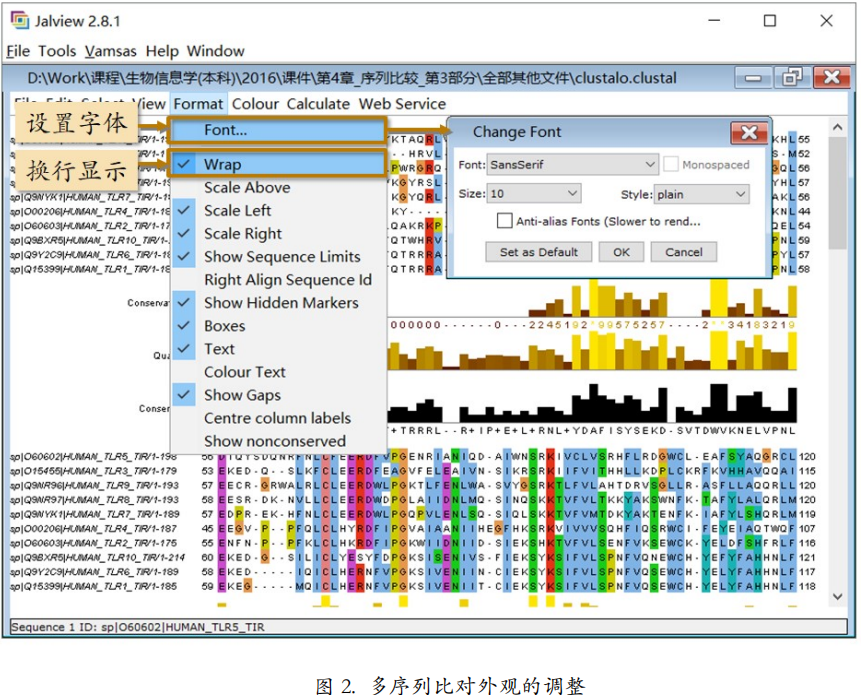Open the Font family dropdown (SansSerif)
The width and height of the screenshot is (862, 695).
(572, 164)
